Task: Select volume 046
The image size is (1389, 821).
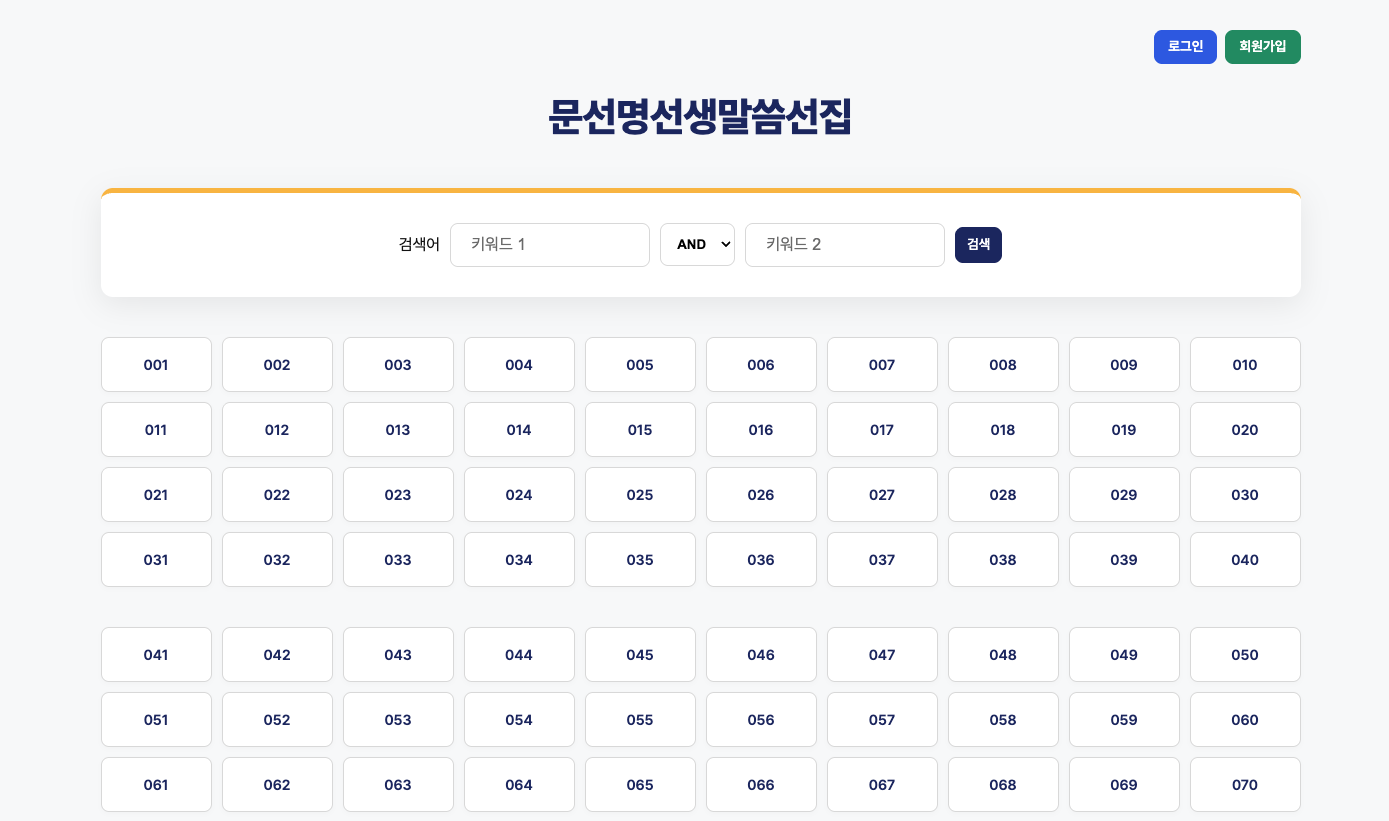Action: tap(761, 655)
